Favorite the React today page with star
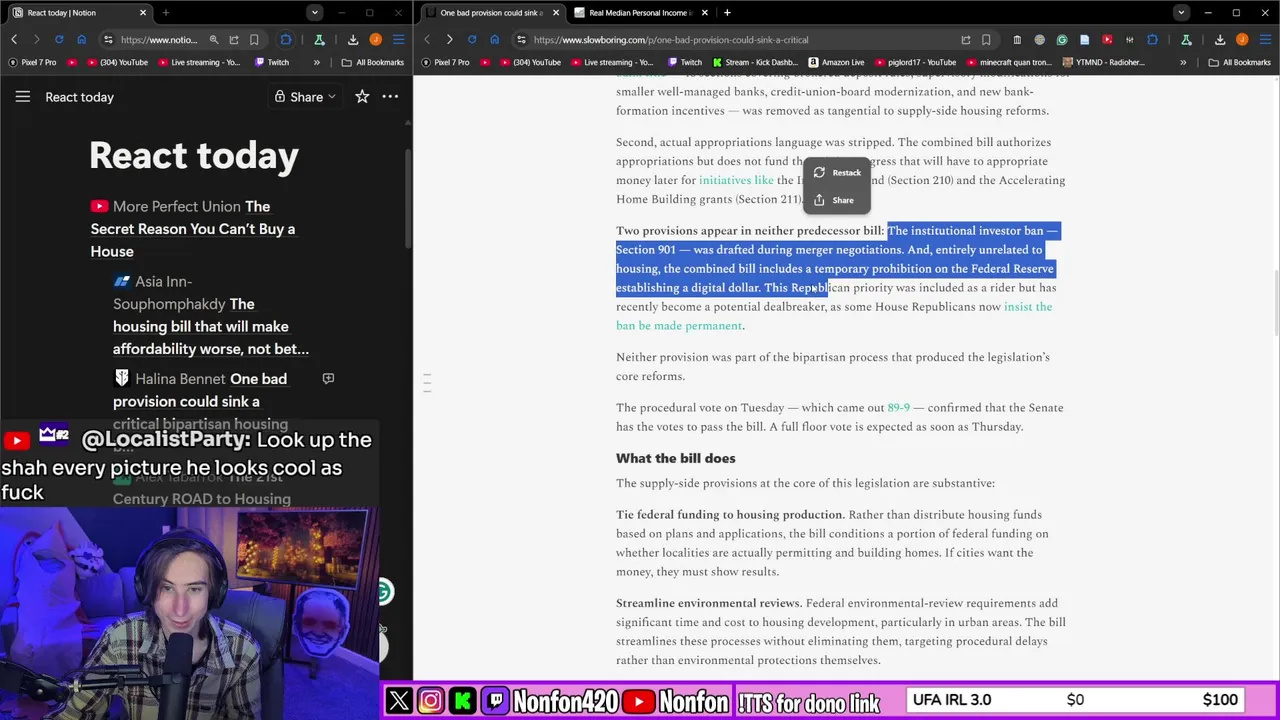 click(x=362, y=97)
